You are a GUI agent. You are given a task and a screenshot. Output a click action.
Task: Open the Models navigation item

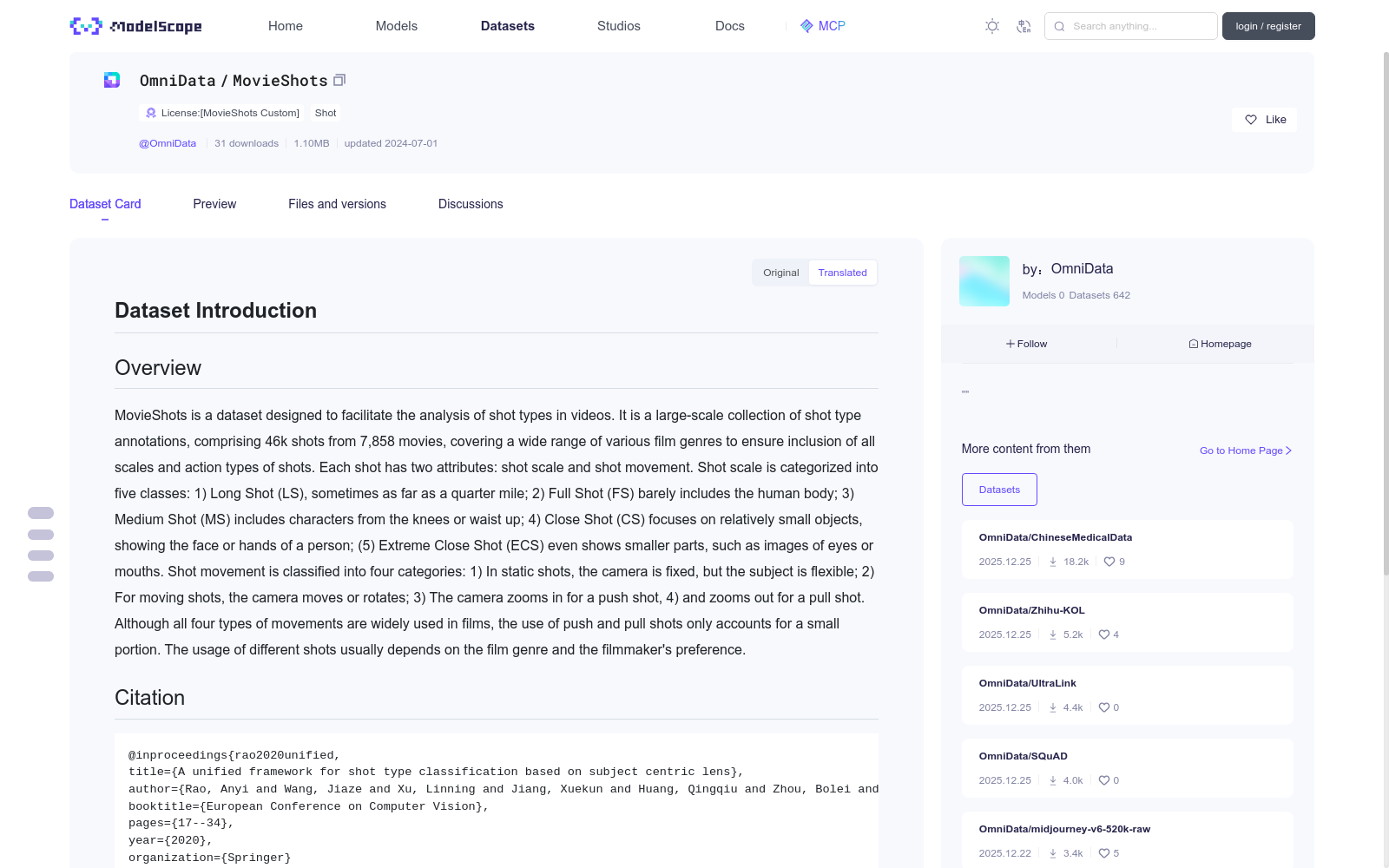[x=397, y=26]
